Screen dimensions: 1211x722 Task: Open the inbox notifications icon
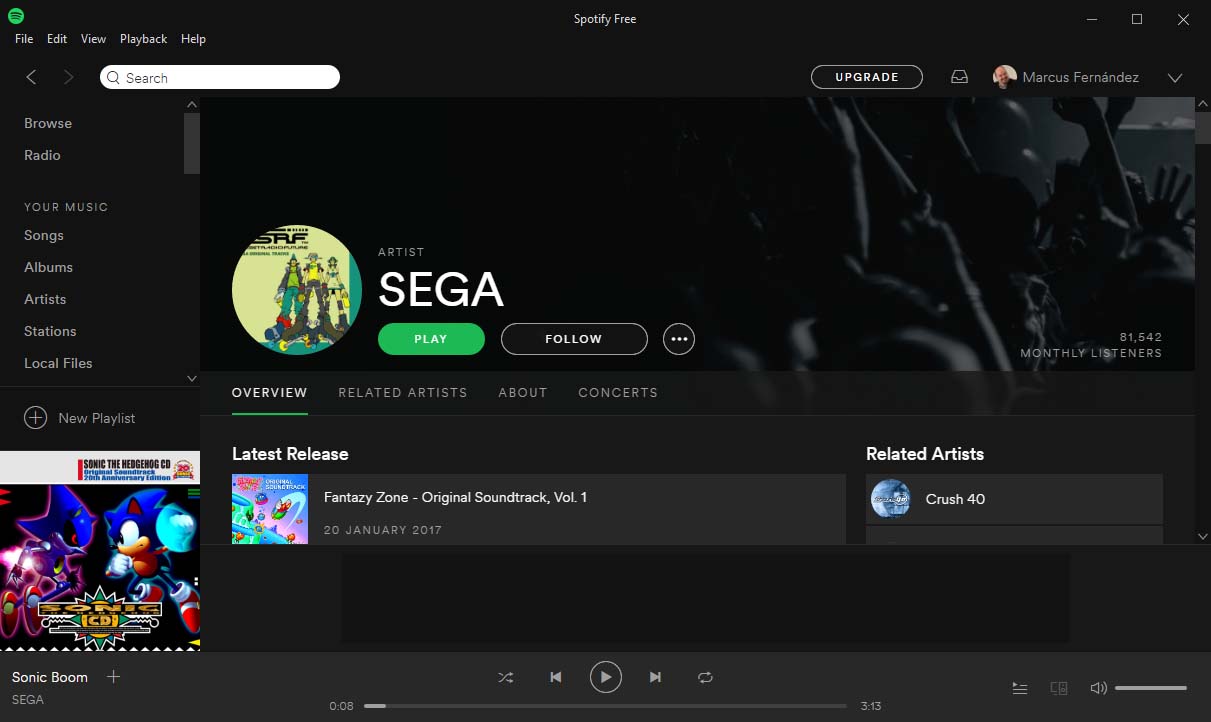tap(959, 77)
